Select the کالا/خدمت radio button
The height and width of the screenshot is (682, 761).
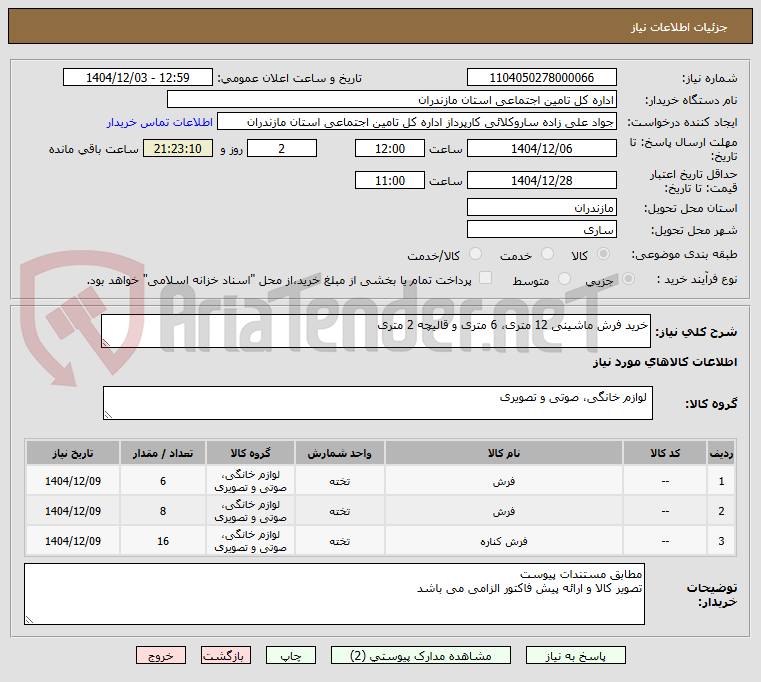point(475,254)
